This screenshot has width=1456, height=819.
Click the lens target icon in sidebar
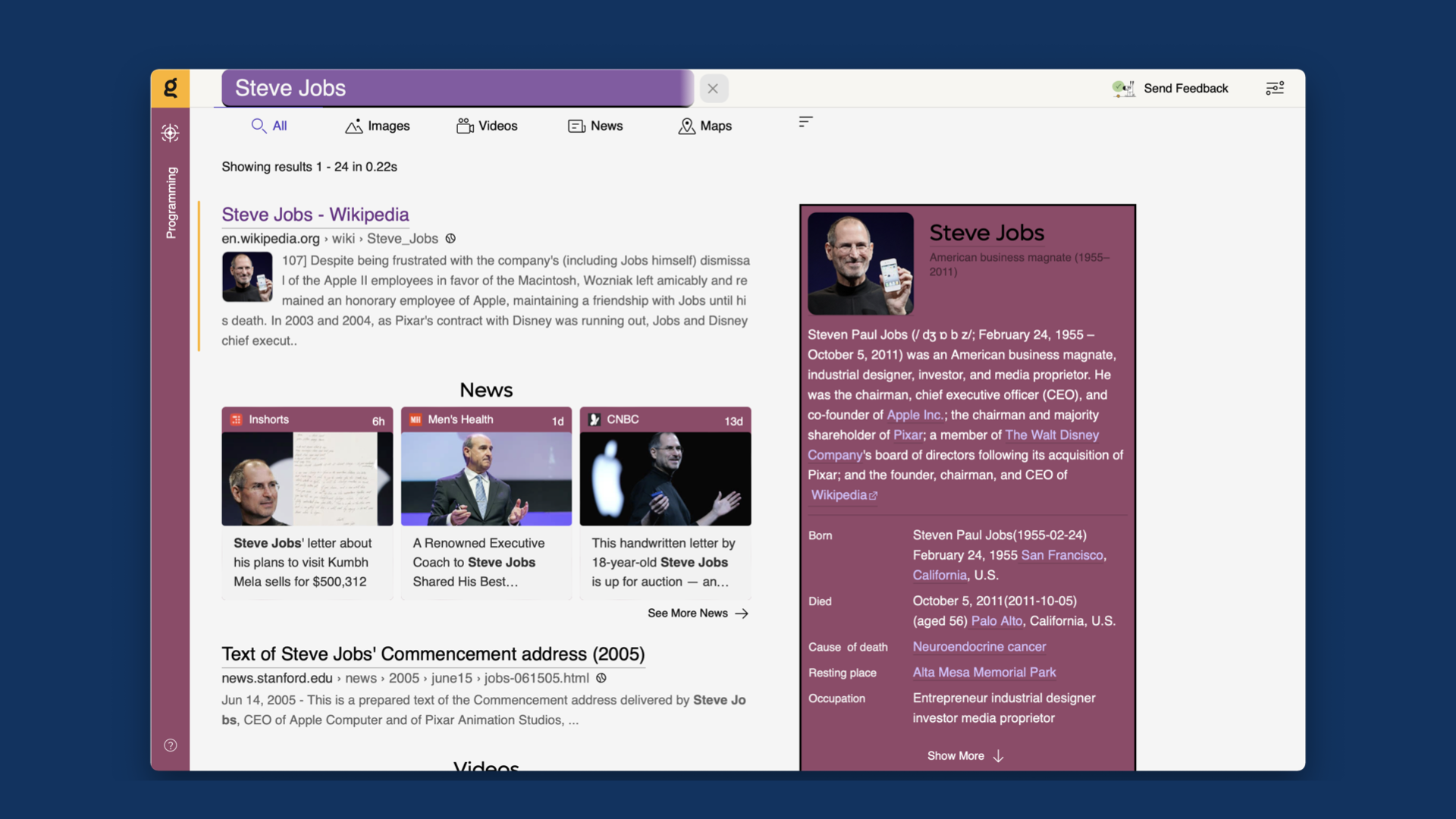[x=170, y=133]
